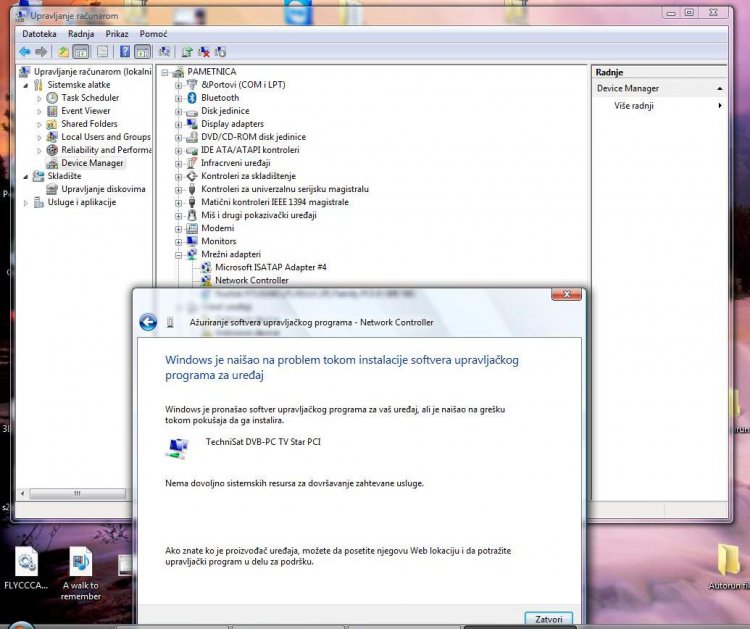The image size is (750, 629).
Task: Click the IEEE 1394 magistrale icon
Action: pyautogui.click(x=192, y=202)
